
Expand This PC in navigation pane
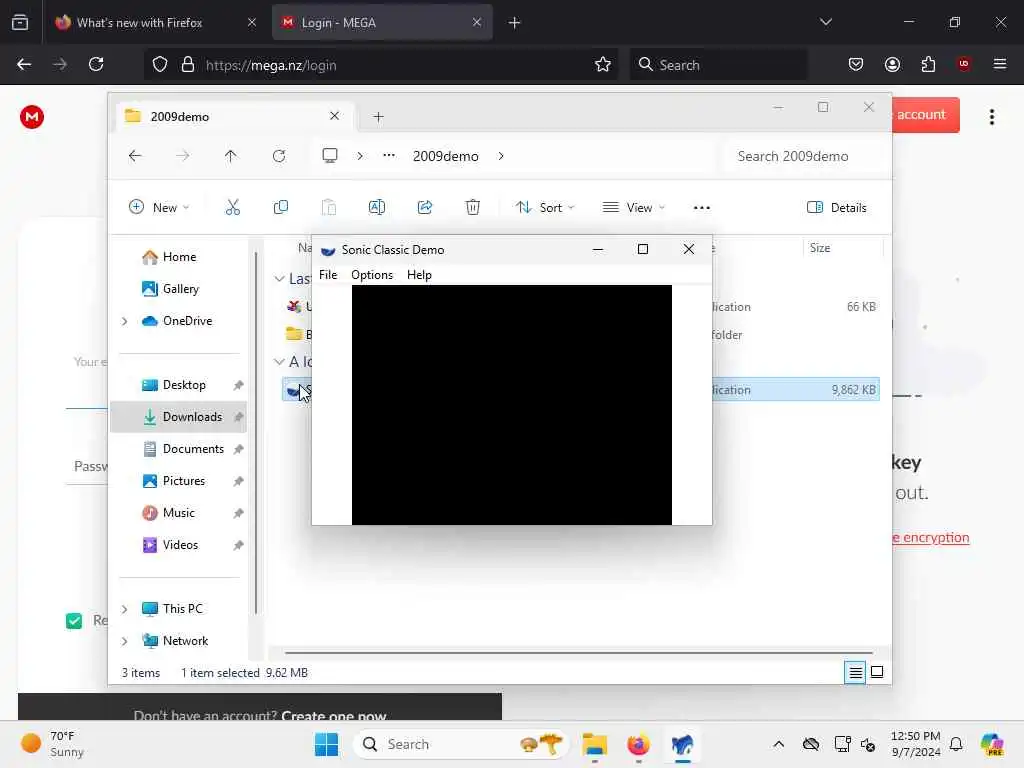click(x=125, y=609)
